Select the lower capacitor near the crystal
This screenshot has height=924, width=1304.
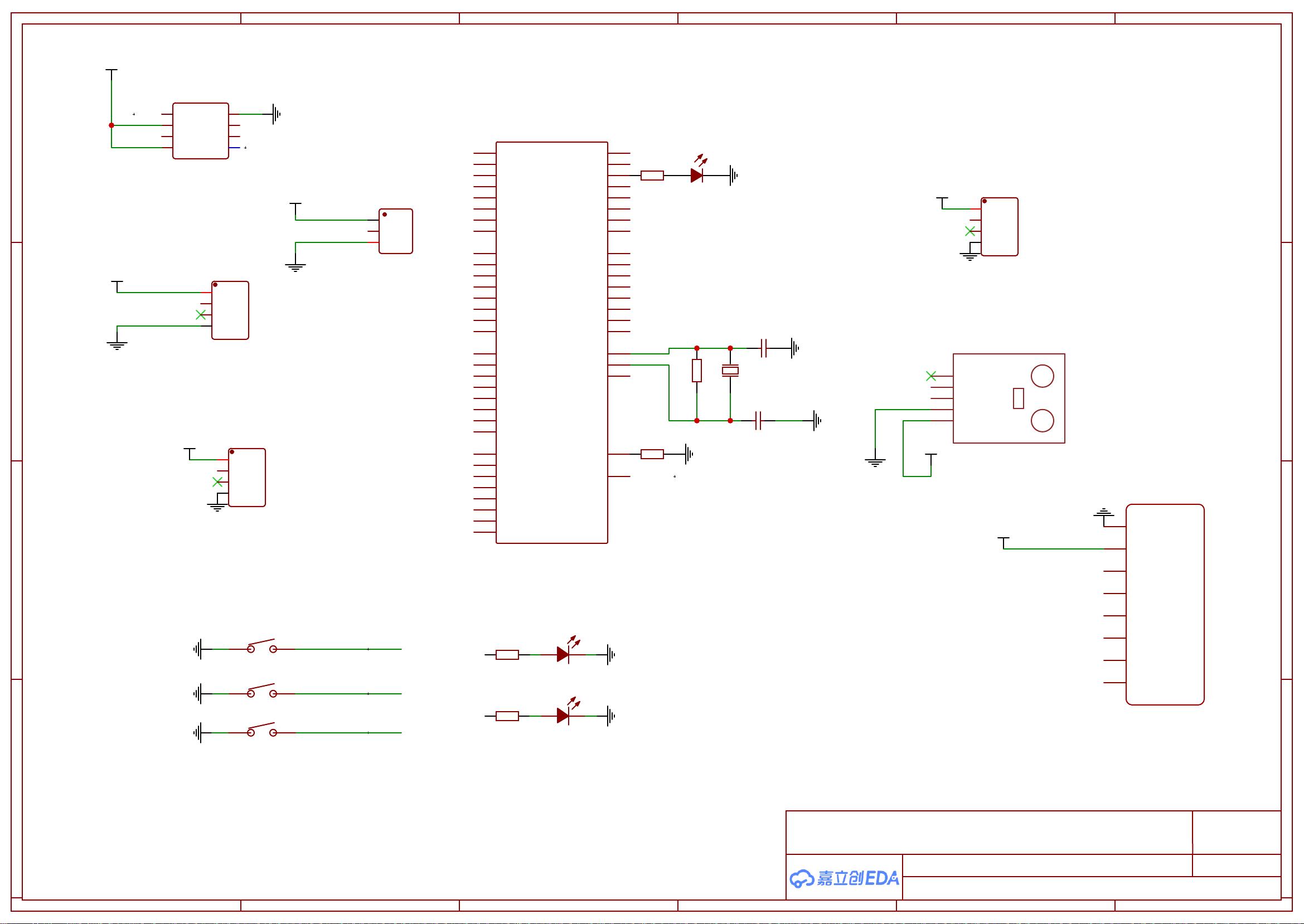758,421
